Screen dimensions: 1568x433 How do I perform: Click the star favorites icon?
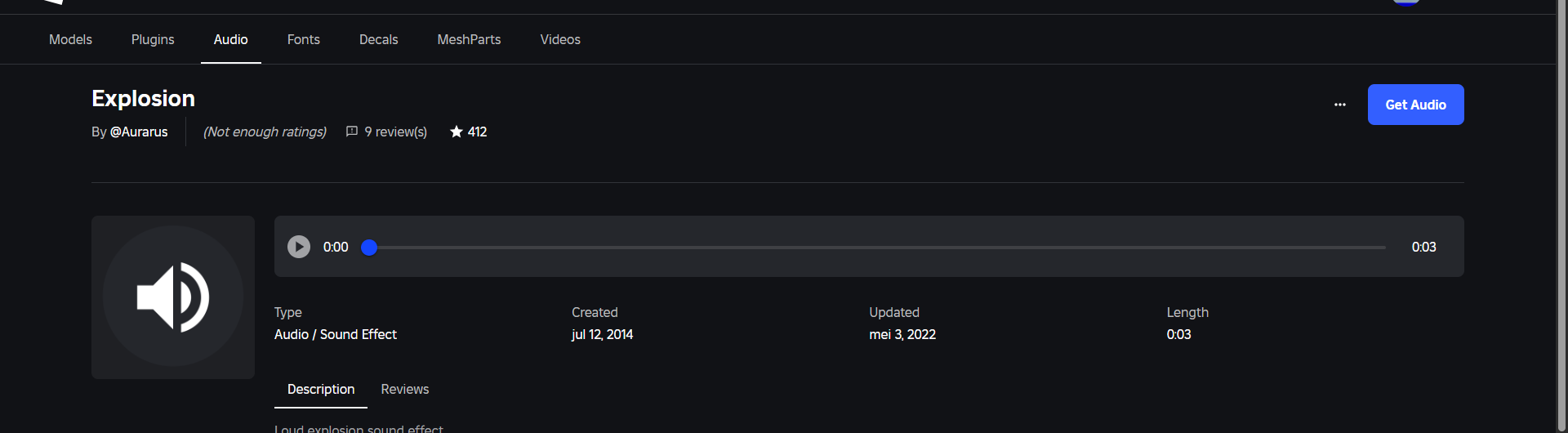pyautogui.click(x=457, y=132)
